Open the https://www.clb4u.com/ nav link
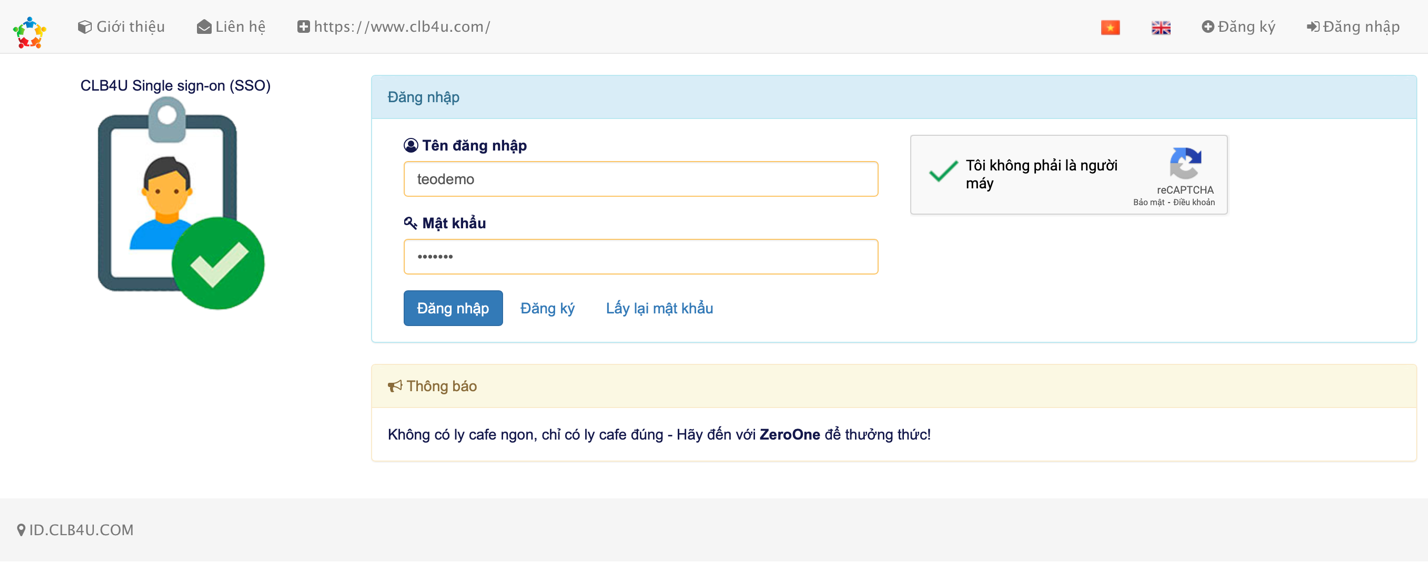 (x=394, y=27)
